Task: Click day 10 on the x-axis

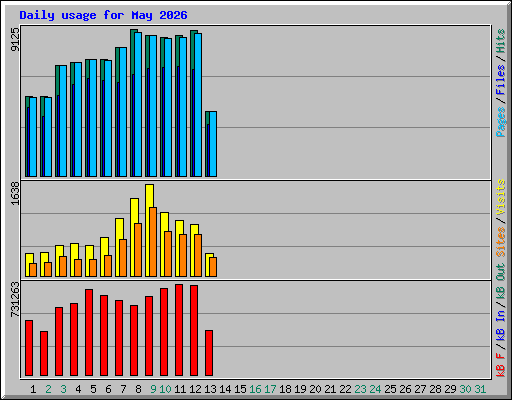Action: (x=165, y=389)
